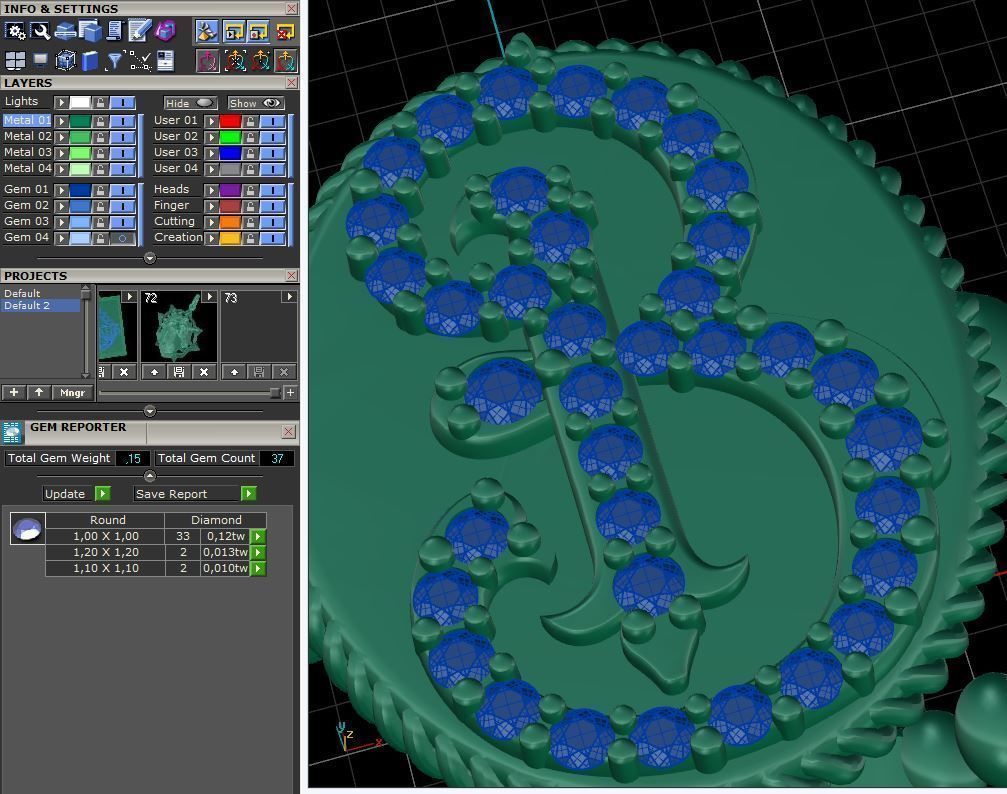
Task: Toggle visibility of Metal 01 layer
Action: (x=122, y=121)
